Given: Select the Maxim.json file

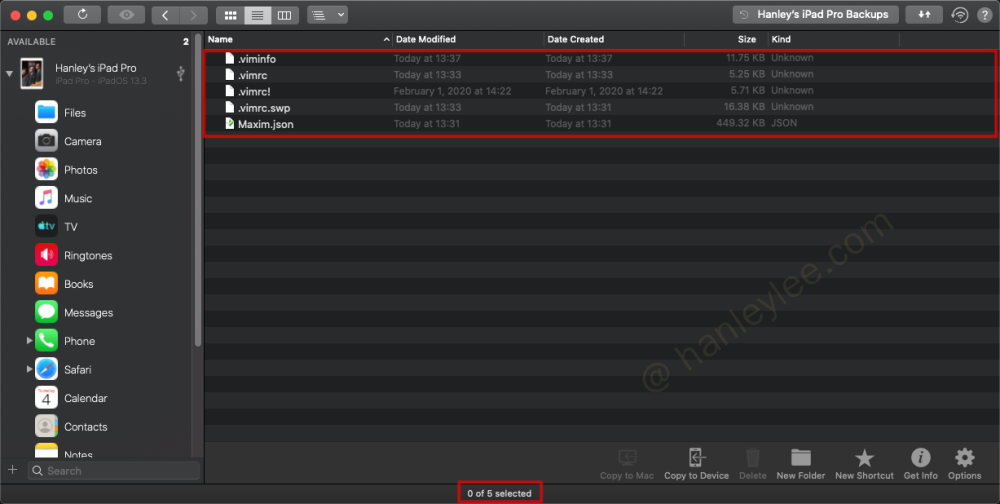Looking at the screenshot, I should [x=265, y=124].
